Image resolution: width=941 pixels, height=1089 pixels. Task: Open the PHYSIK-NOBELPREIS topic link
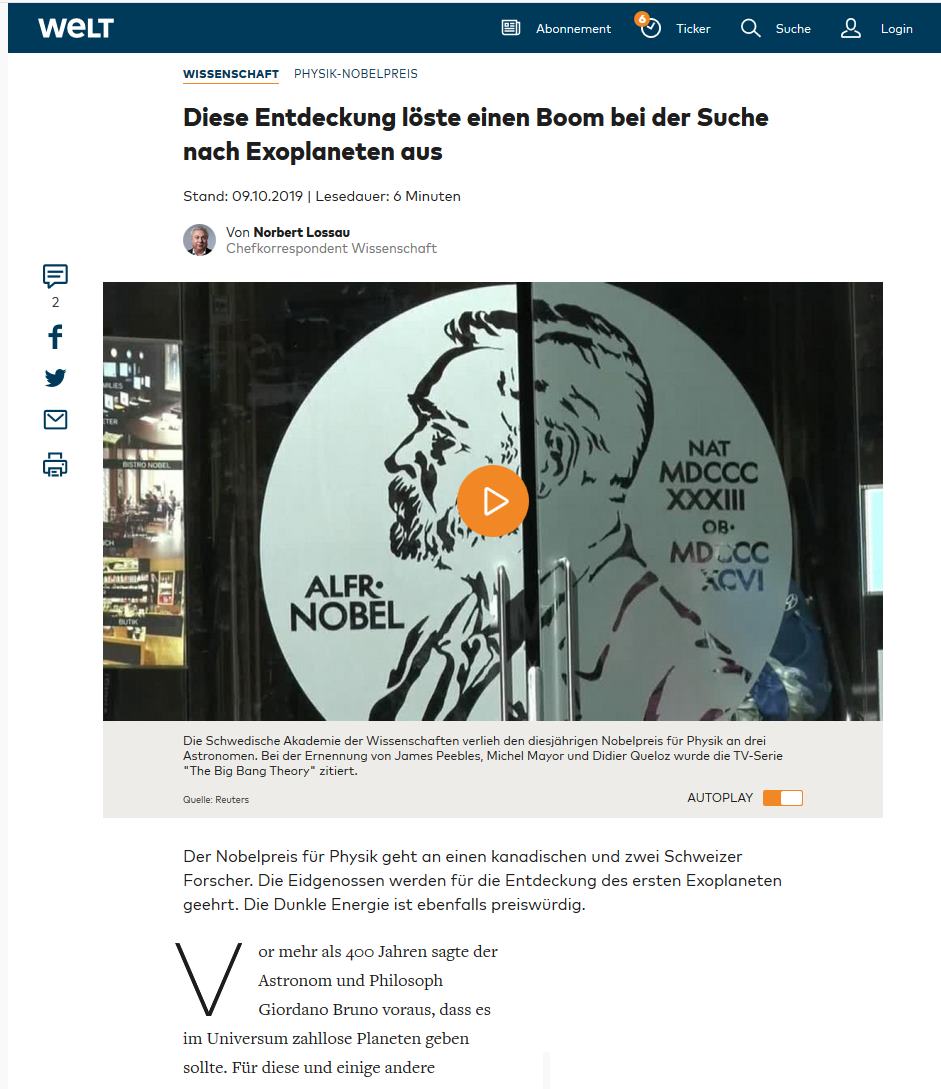point(356,74)
